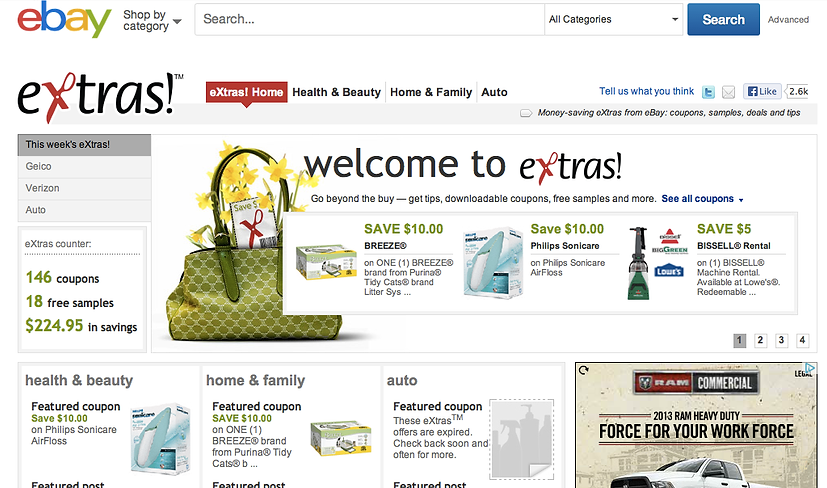Open the Advanced search link
The image size is (827, 488).
coord(788,20)
